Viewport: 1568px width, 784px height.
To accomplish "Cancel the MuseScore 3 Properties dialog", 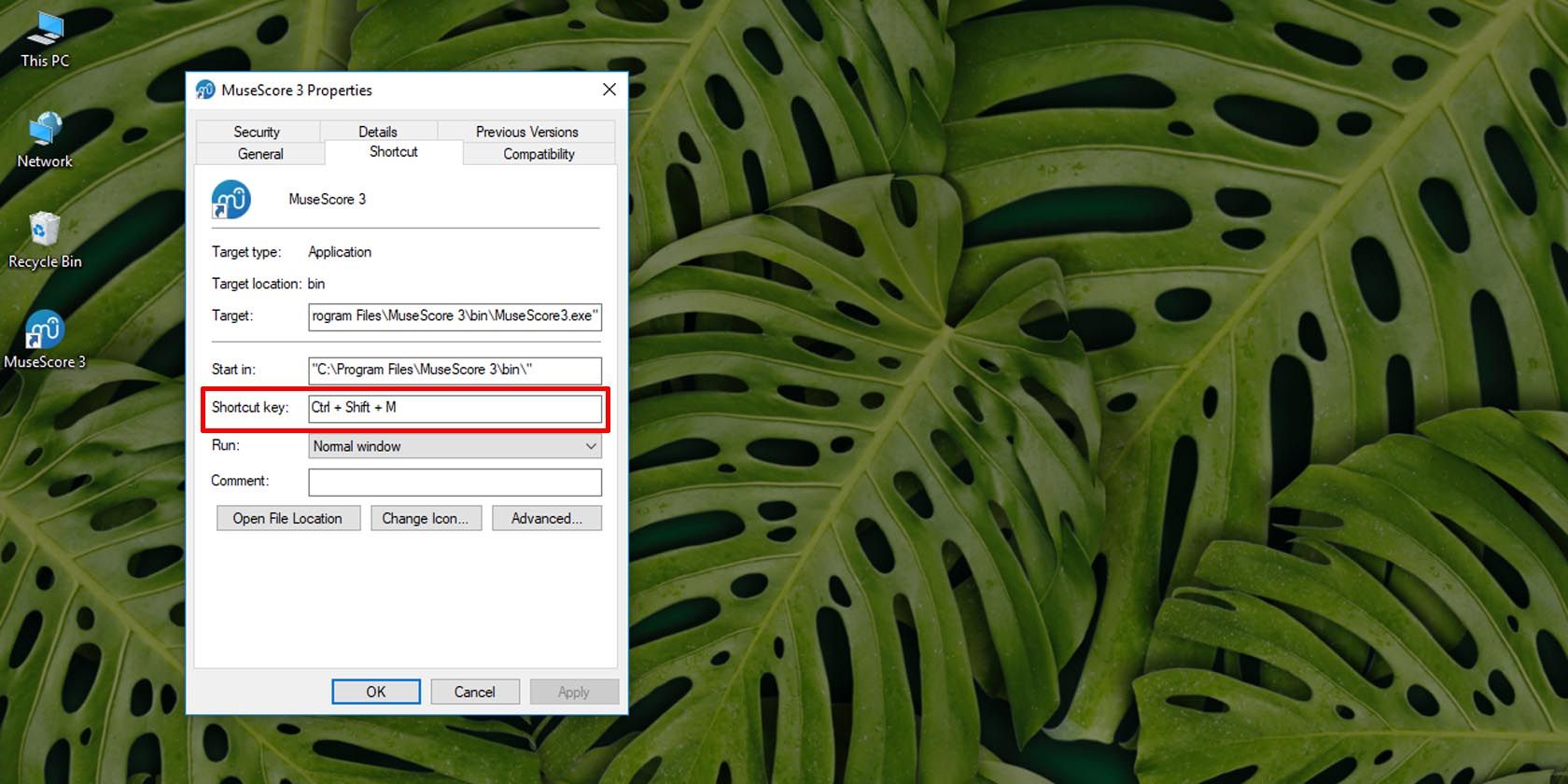I will click(x=475, y=692).
